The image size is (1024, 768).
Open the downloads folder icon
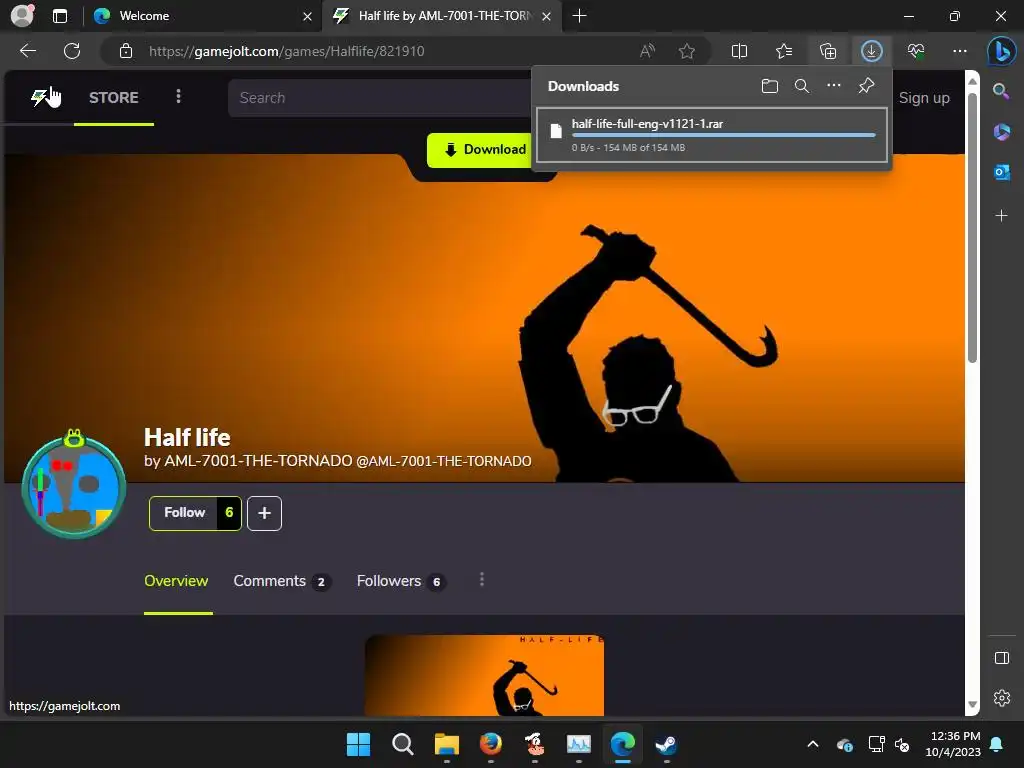(770, 86)
